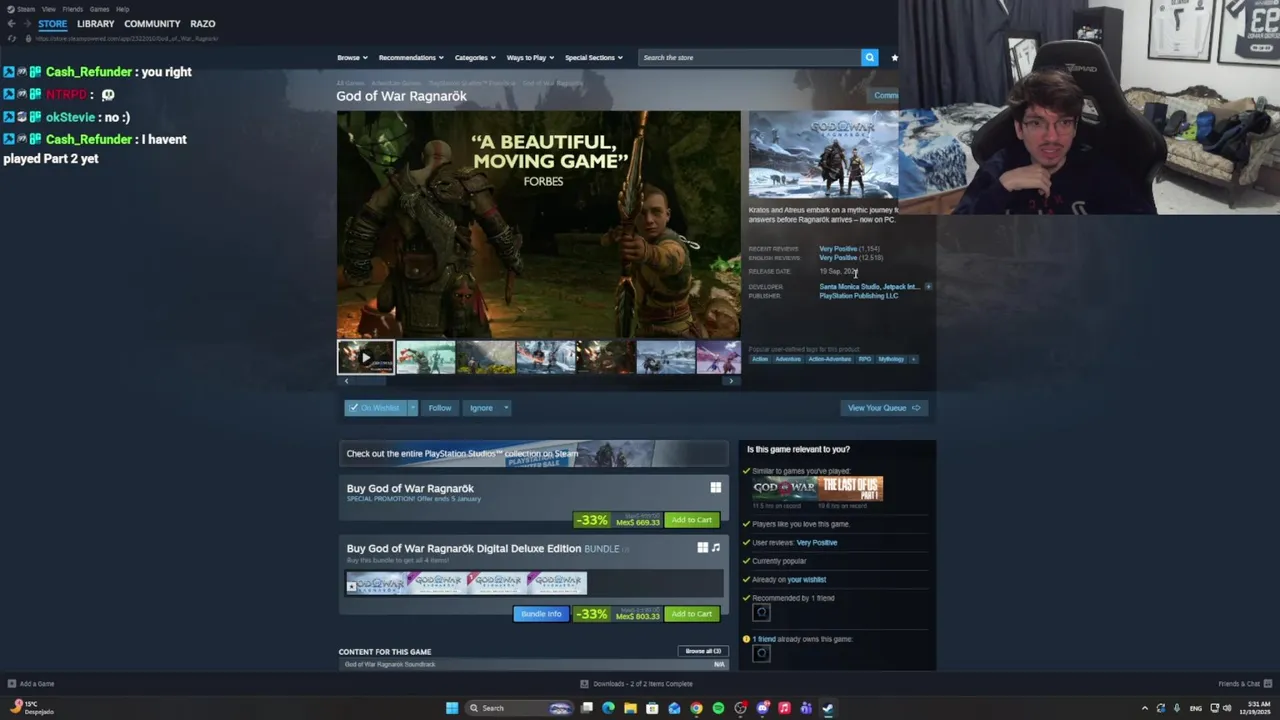1280x720 pixels.
Task: Click recent reviews Very Positive link
Action: click(838, 249)
